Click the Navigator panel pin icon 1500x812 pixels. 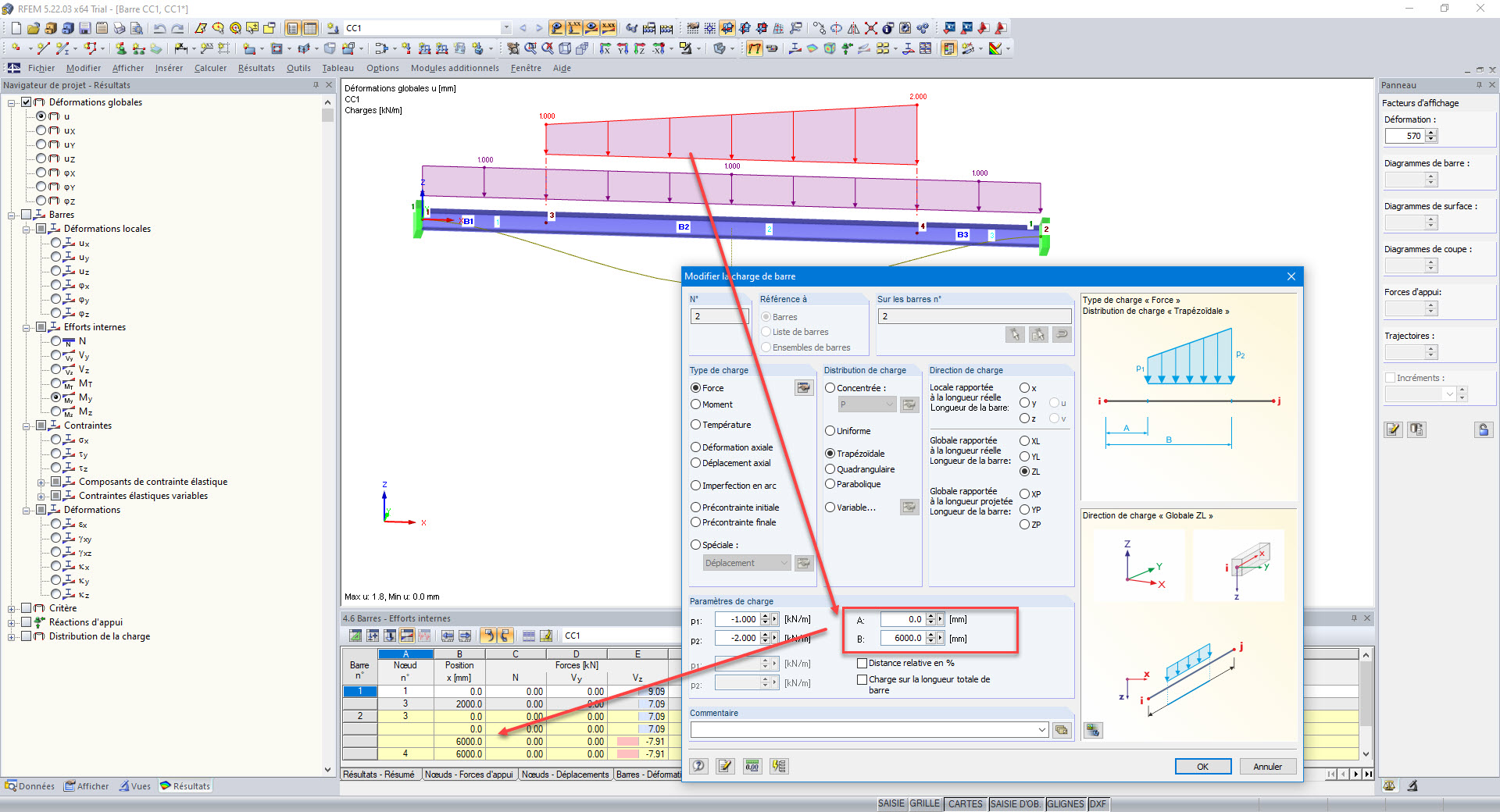[x=316, y=85]
